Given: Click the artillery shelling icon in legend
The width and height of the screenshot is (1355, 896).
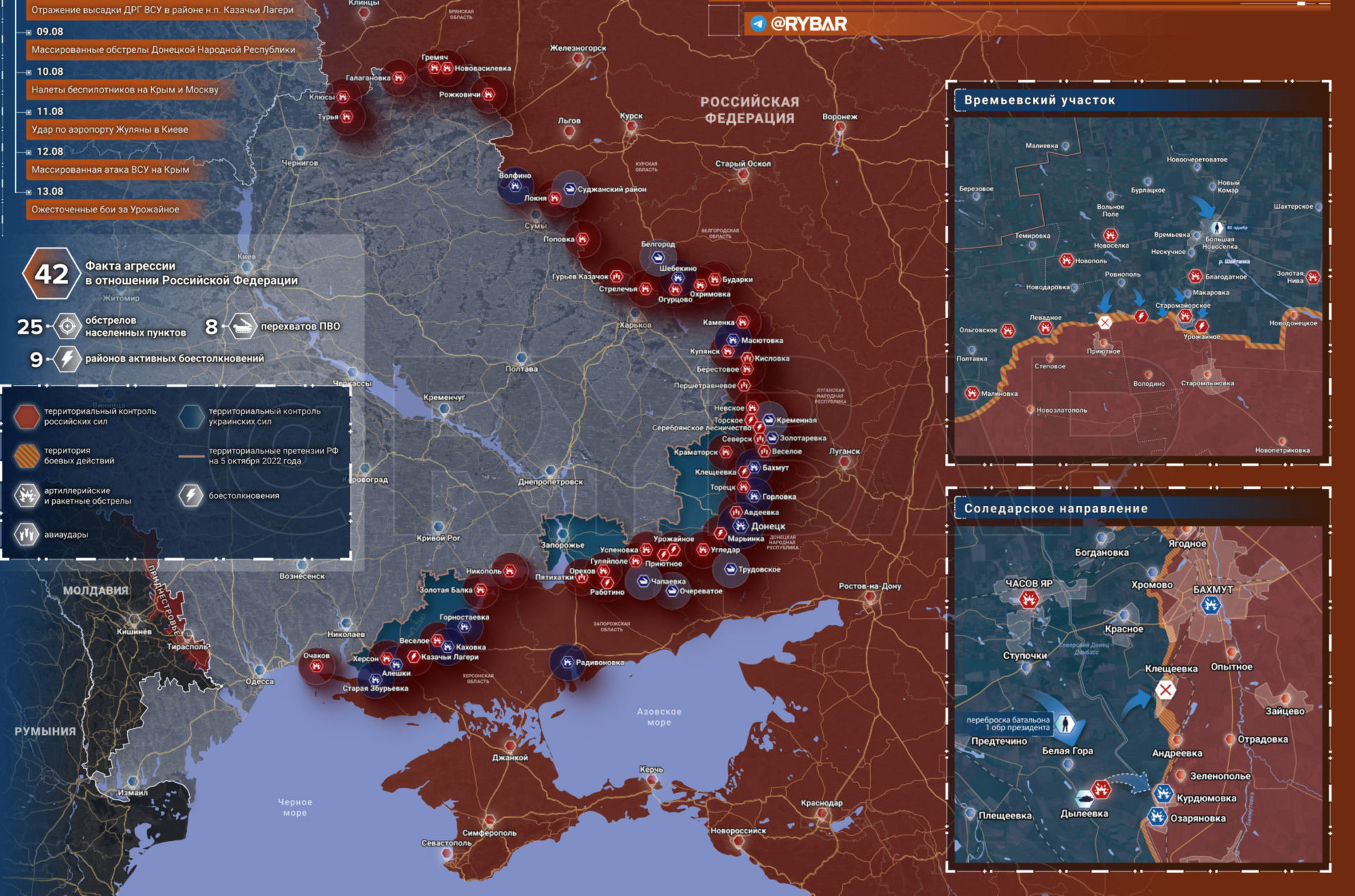Looking at the screenshot, I should click(x=27, y=495).
